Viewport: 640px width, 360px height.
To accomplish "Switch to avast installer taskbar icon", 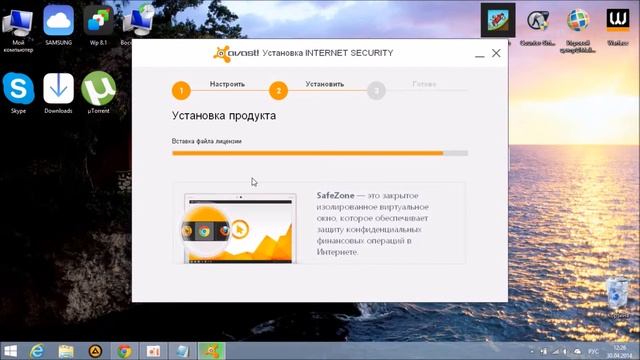I will [x=211, y=351].
